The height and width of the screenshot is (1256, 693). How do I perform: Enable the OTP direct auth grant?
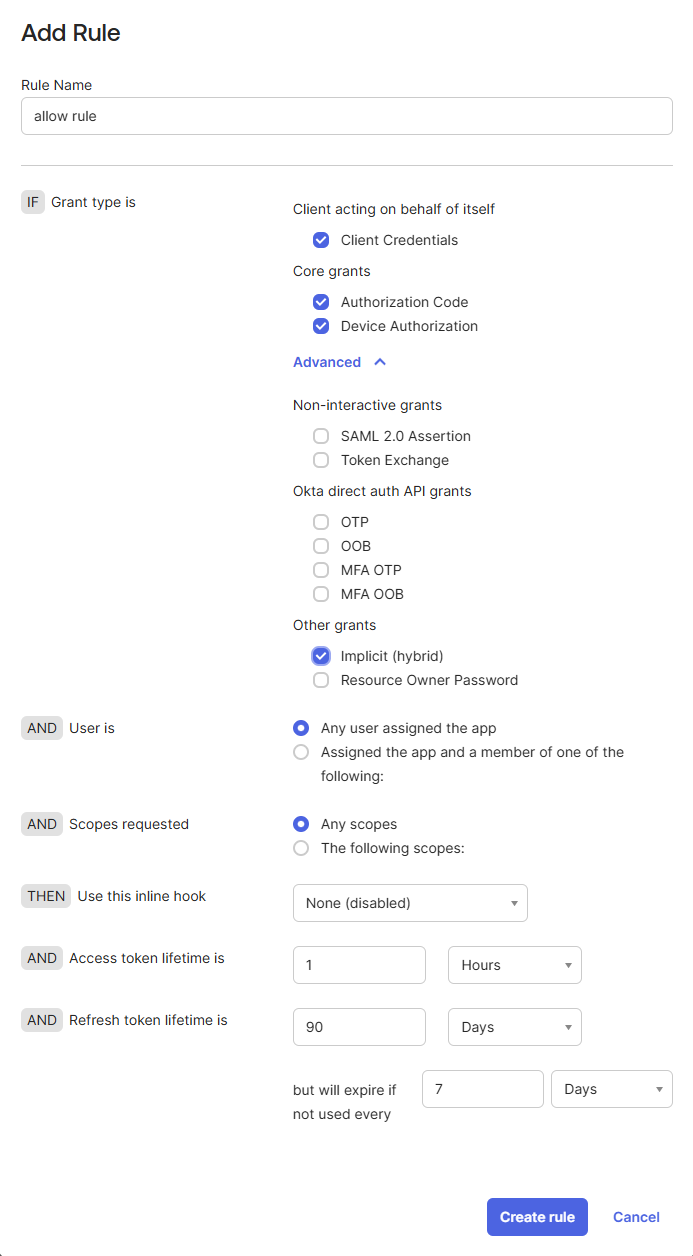(321, 522)
